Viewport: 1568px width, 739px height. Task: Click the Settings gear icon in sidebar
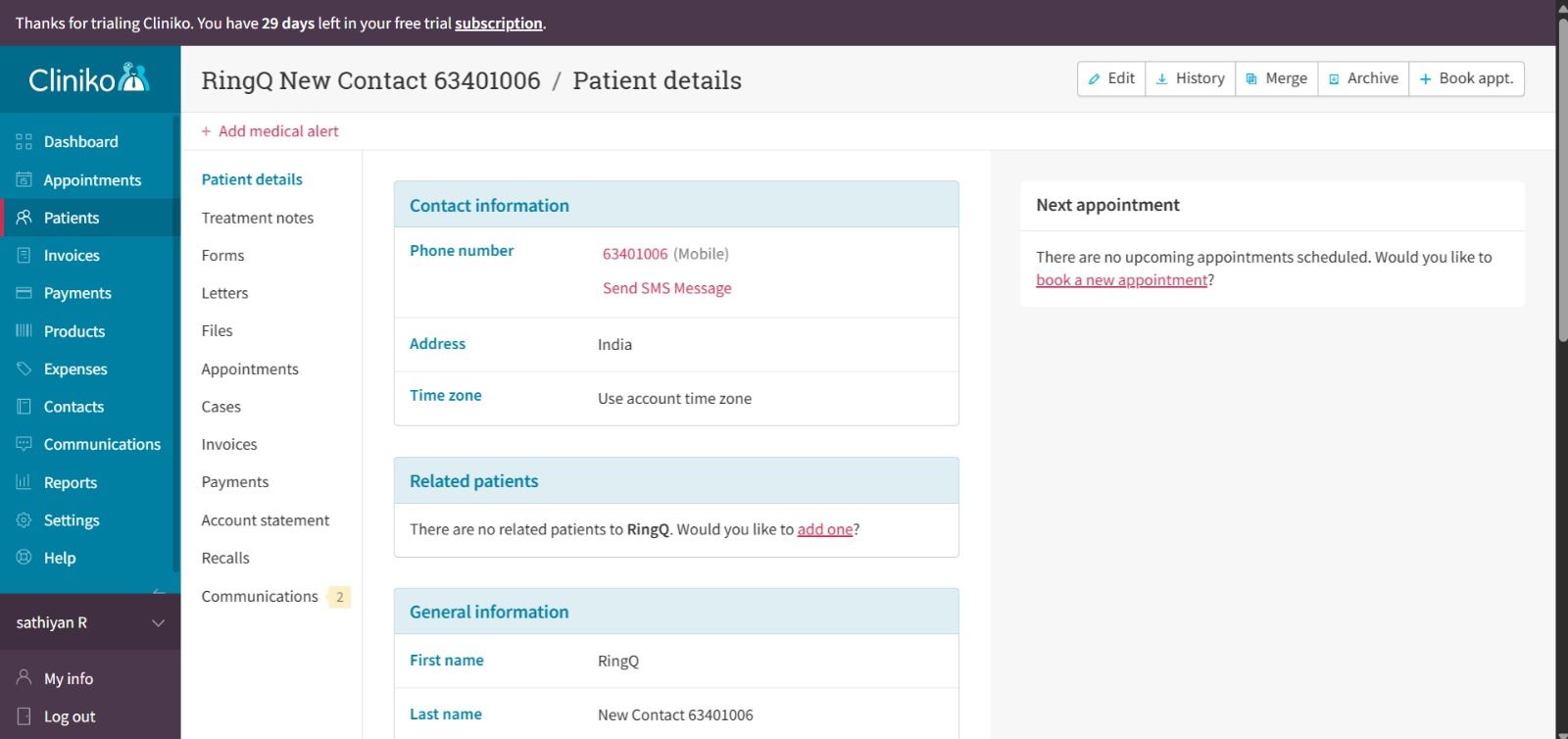(x=24, y=519)
